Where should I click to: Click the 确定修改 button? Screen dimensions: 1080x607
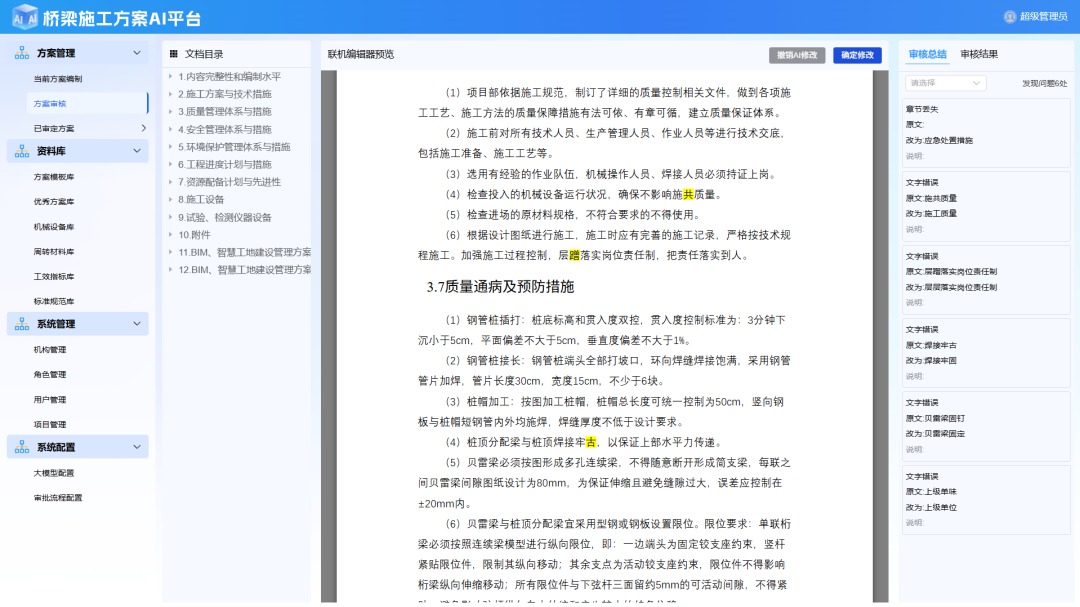(x=857, y=55)
